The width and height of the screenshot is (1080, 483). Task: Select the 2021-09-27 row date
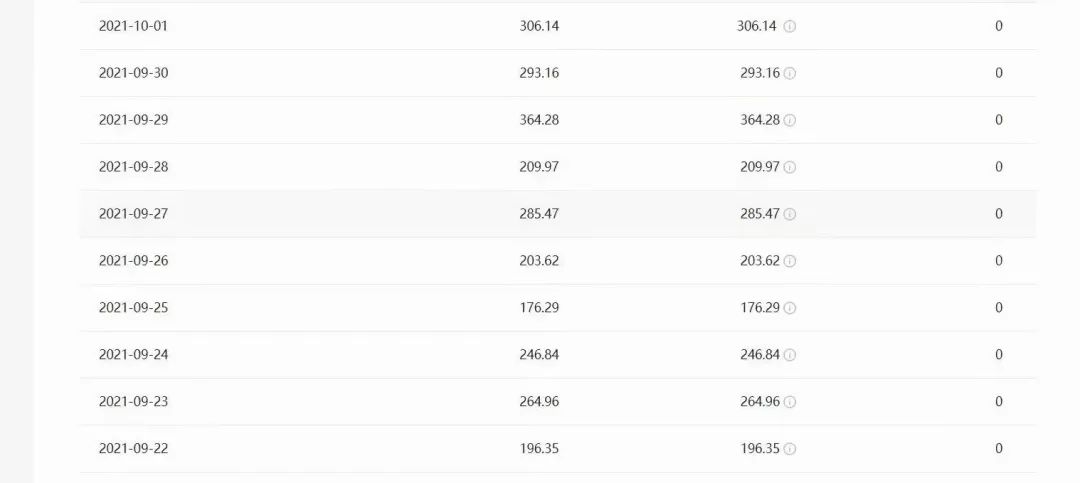pos(133,214)
